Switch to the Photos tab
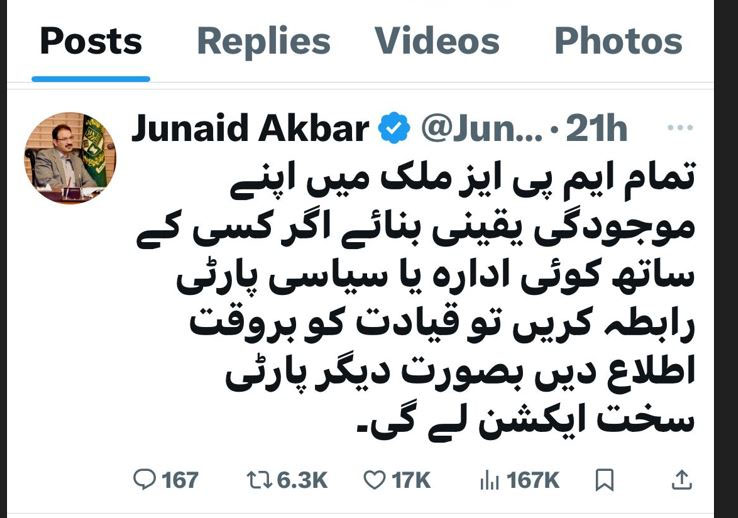 tap(618, 41)
